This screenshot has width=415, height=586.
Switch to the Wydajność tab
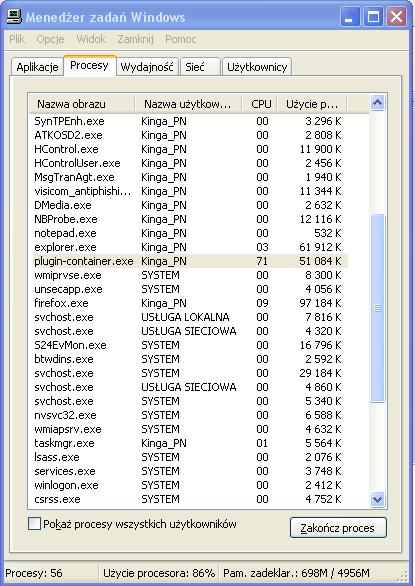pyautogui.click(x=147, y=67)
